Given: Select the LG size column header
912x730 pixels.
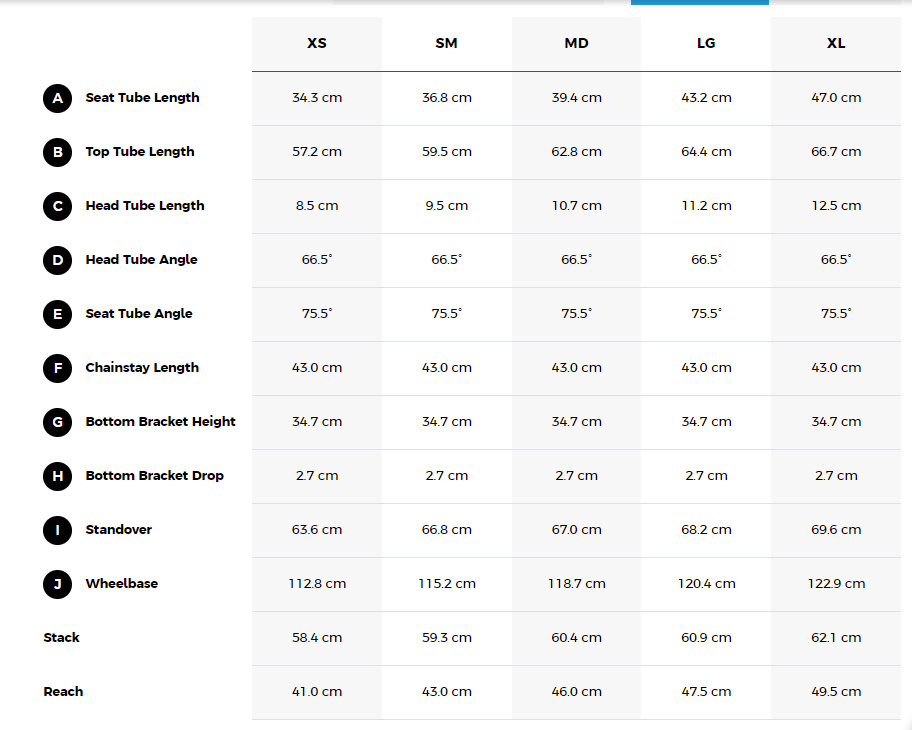Looking at the screenshot, I should 706,44.
